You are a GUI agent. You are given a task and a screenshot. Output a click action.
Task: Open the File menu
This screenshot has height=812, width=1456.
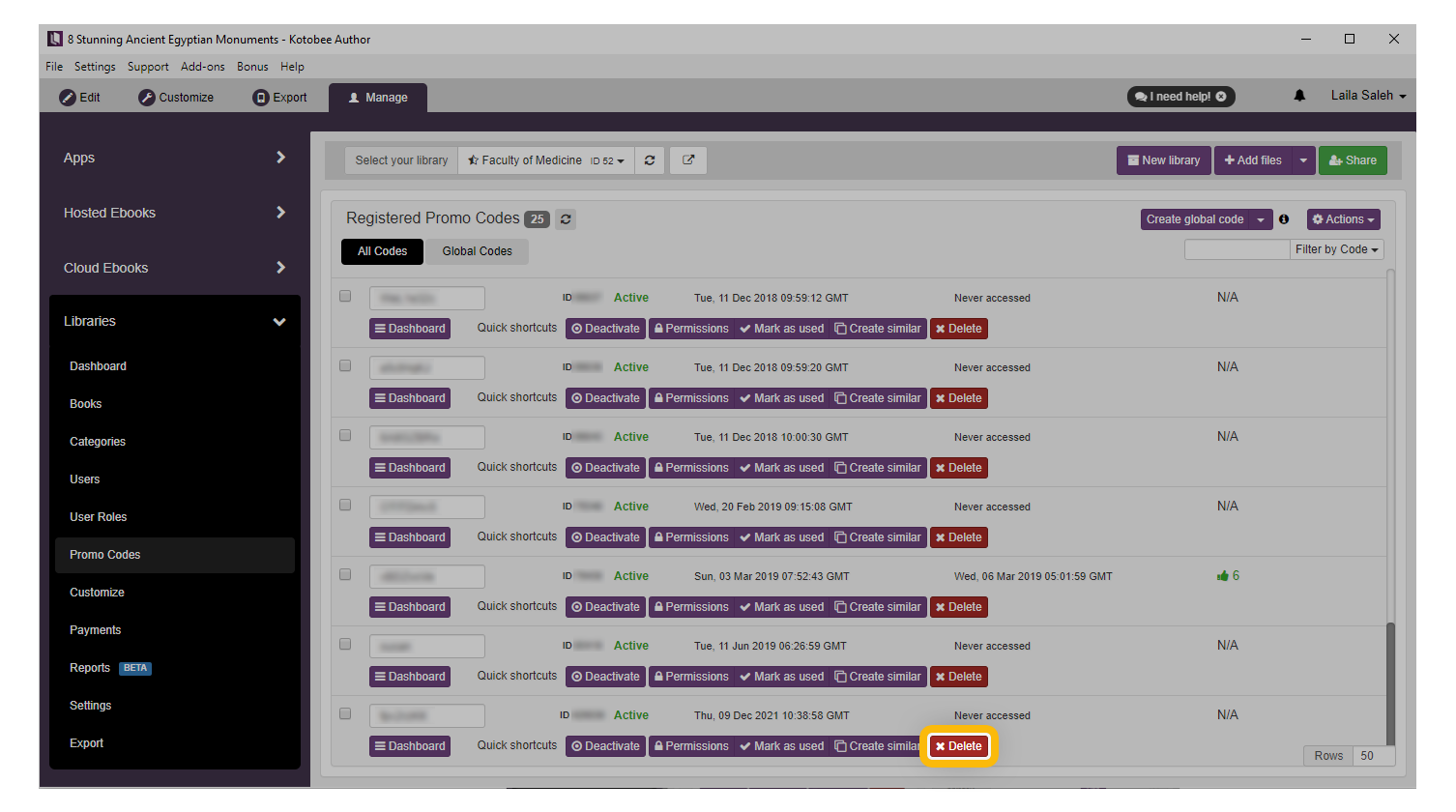(54, 67)
